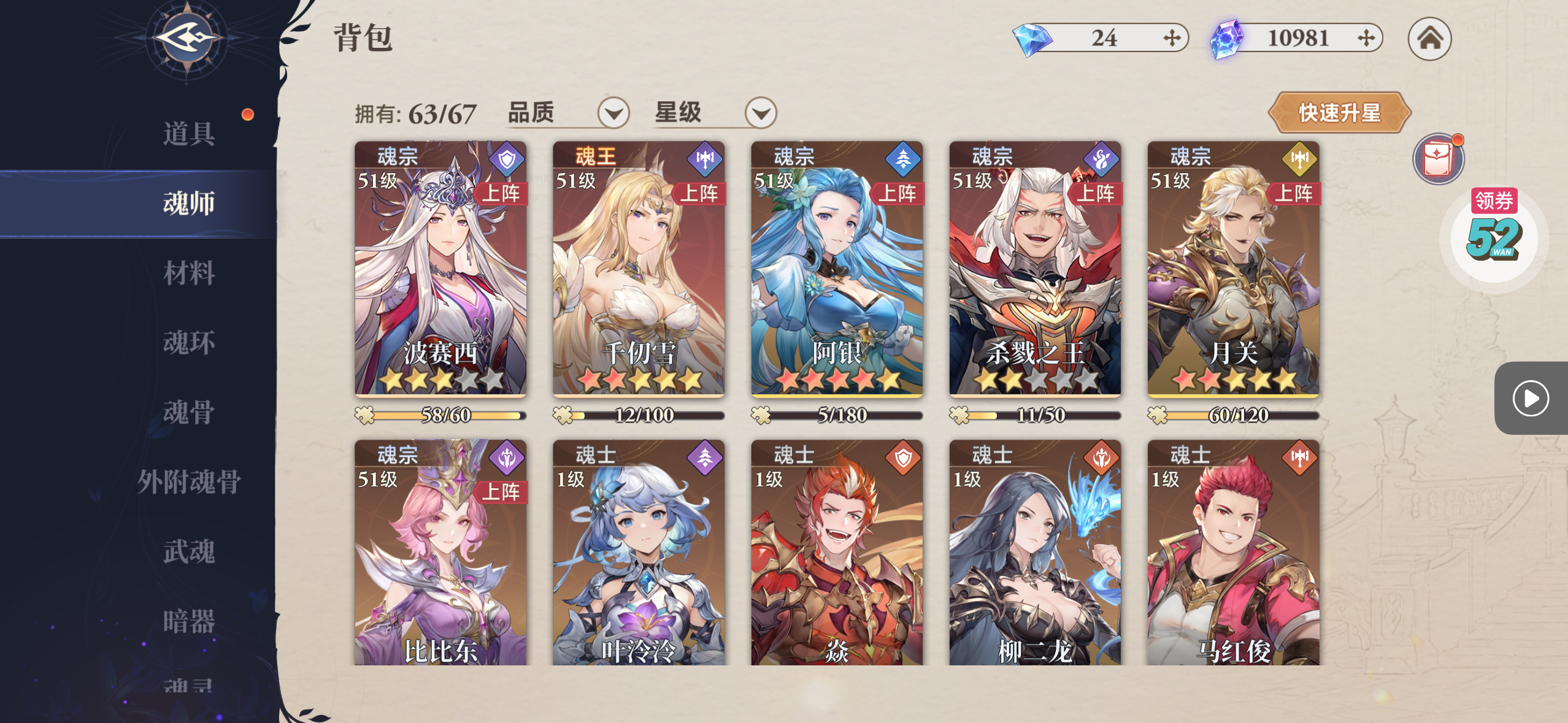The height and width of the screenshot is (723, 1568).
Task: Click the 快速升星 quick star-up button
Action: pyautogui.click(x=1340, y=113)
